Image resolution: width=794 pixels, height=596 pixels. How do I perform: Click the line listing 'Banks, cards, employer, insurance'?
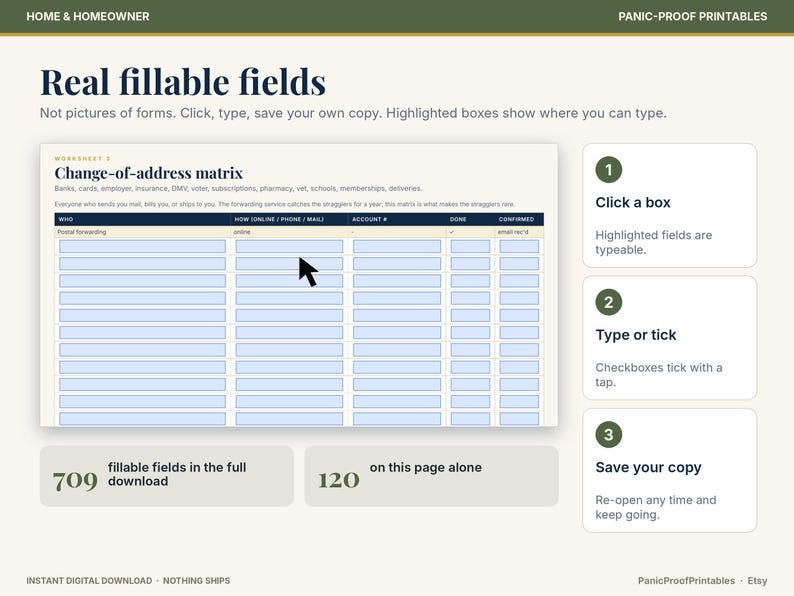pos(238,188)
